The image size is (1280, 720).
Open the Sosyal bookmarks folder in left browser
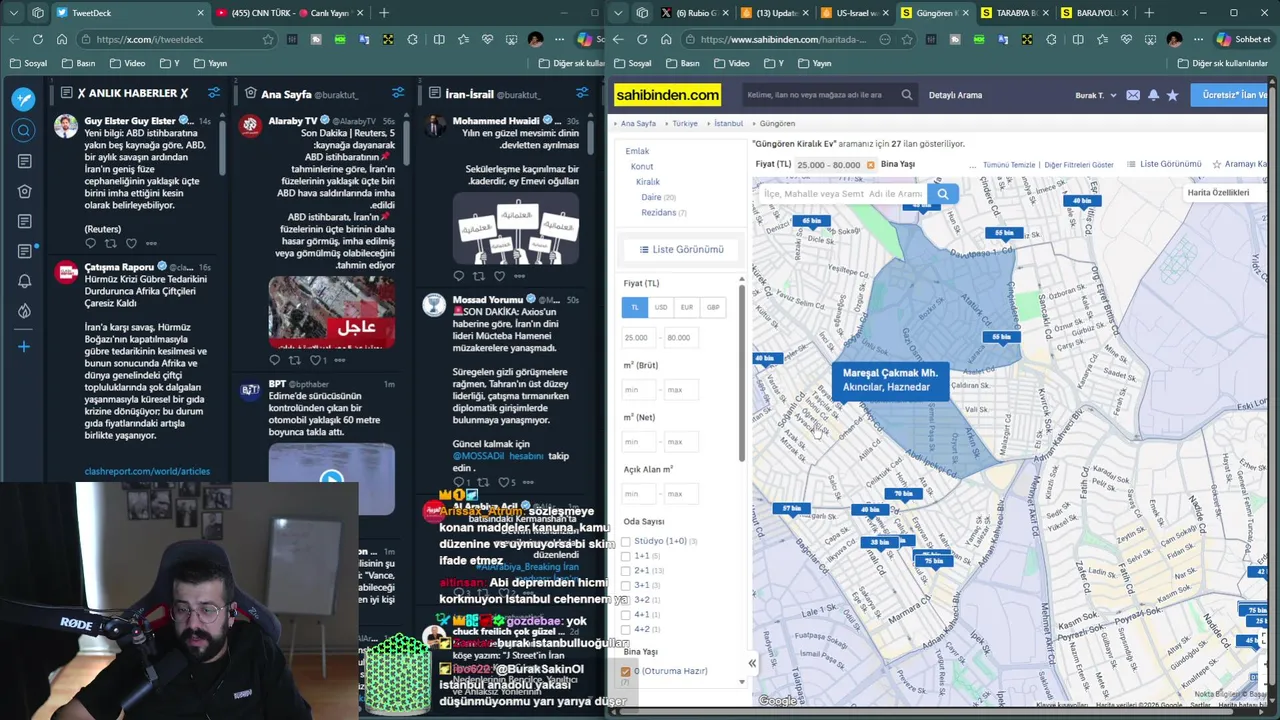(x=28, y=63)
